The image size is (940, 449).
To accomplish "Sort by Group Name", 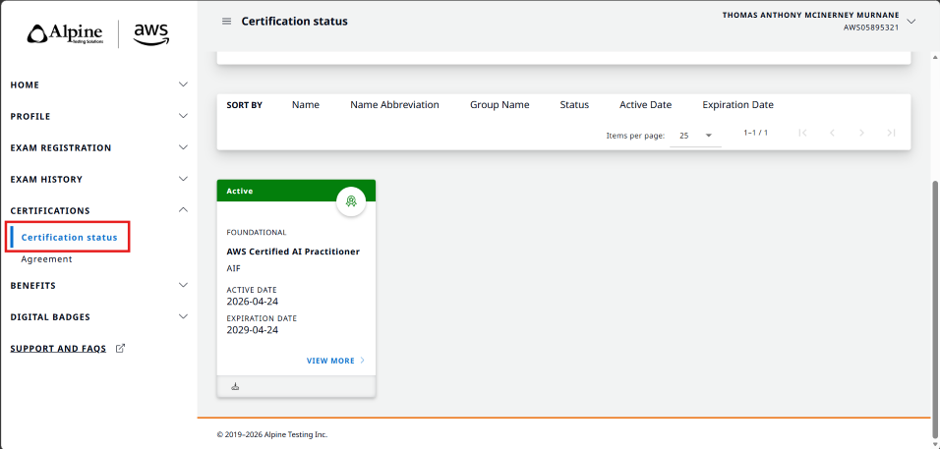I will click(499, 105).
